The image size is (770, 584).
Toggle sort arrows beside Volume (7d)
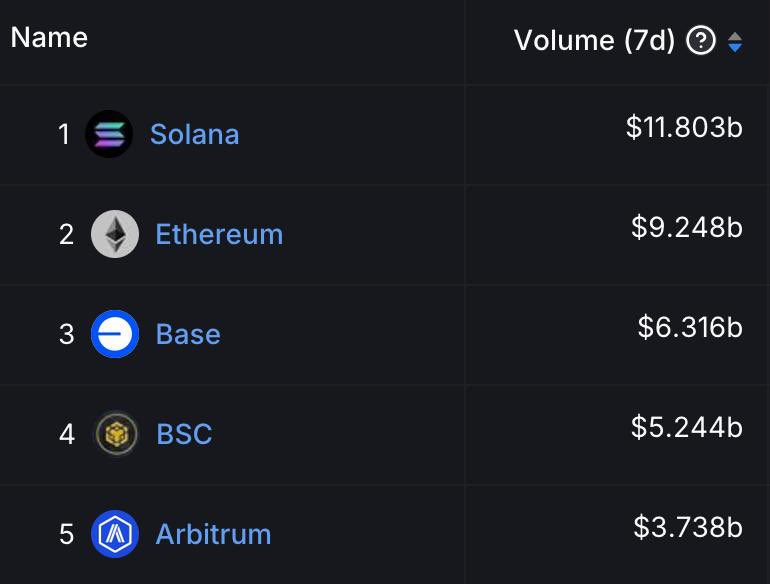pyautogui.click(x=735, y=42)
